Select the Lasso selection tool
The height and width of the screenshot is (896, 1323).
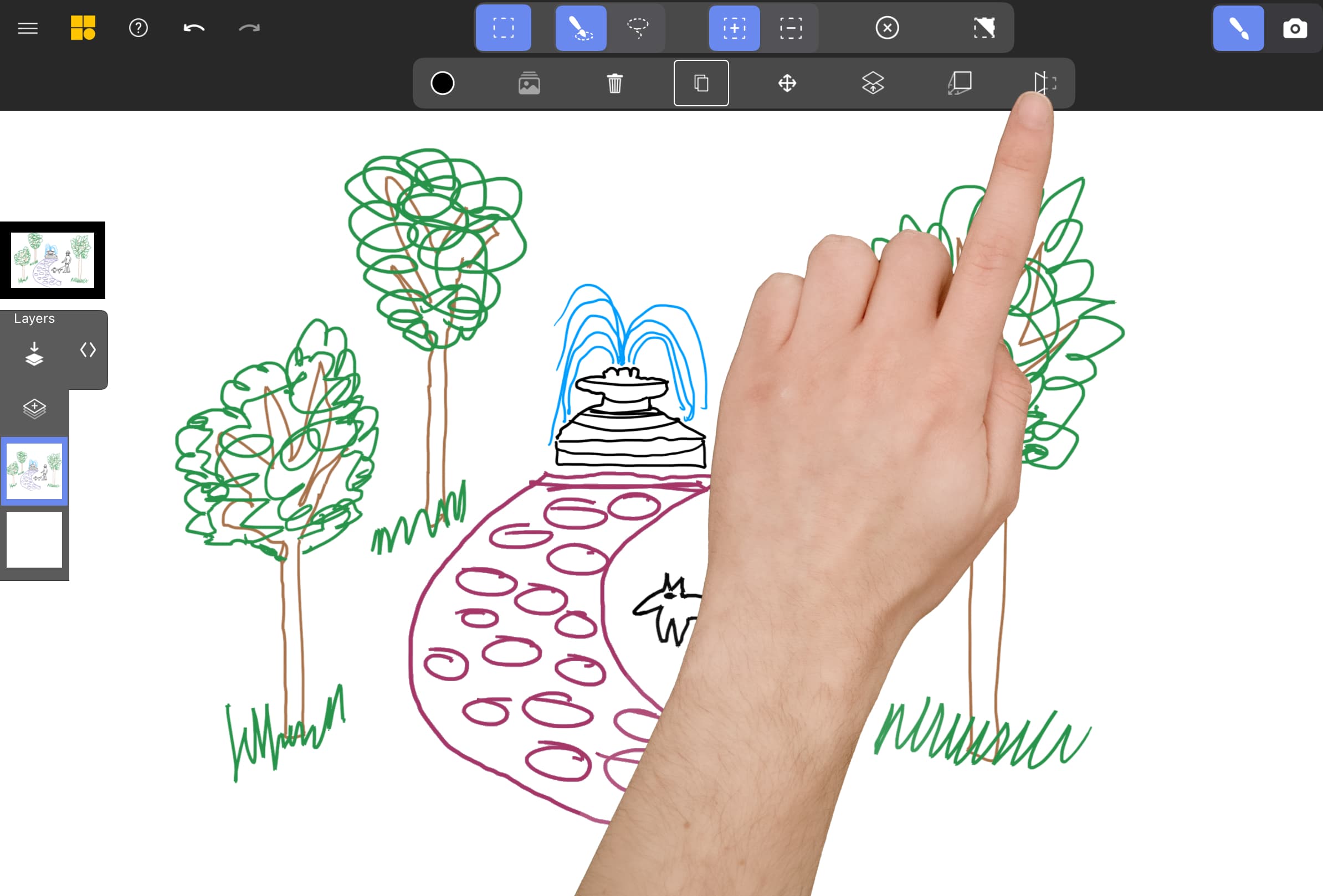click(x=637, y=27)
